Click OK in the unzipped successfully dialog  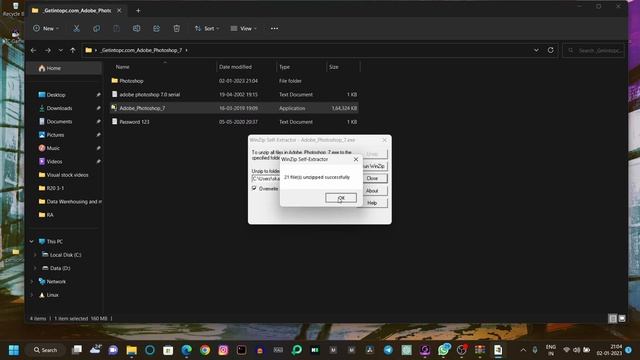pos(341,198)
